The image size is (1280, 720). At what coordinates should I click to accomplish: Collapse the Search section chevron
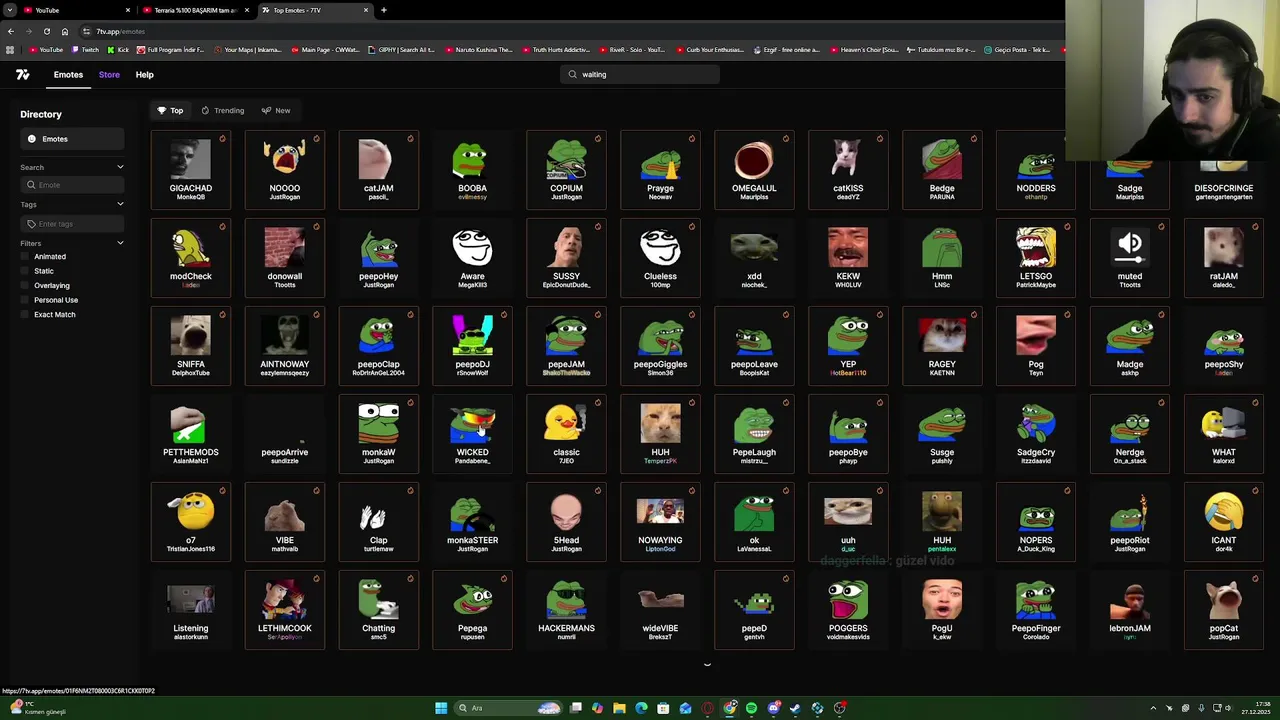click(x=120, y=167)
